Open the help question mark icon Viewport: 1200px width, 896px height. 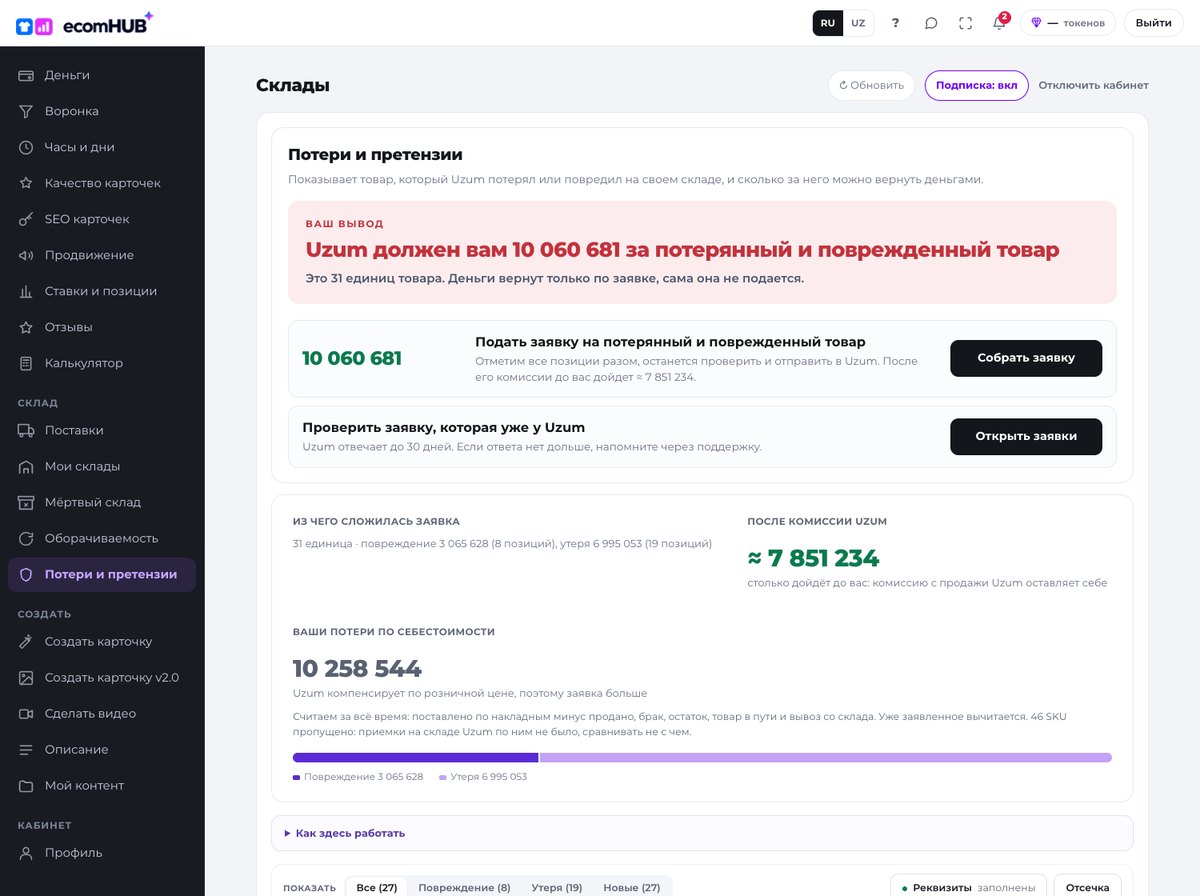pyautogui.click(x=895, y=23)
